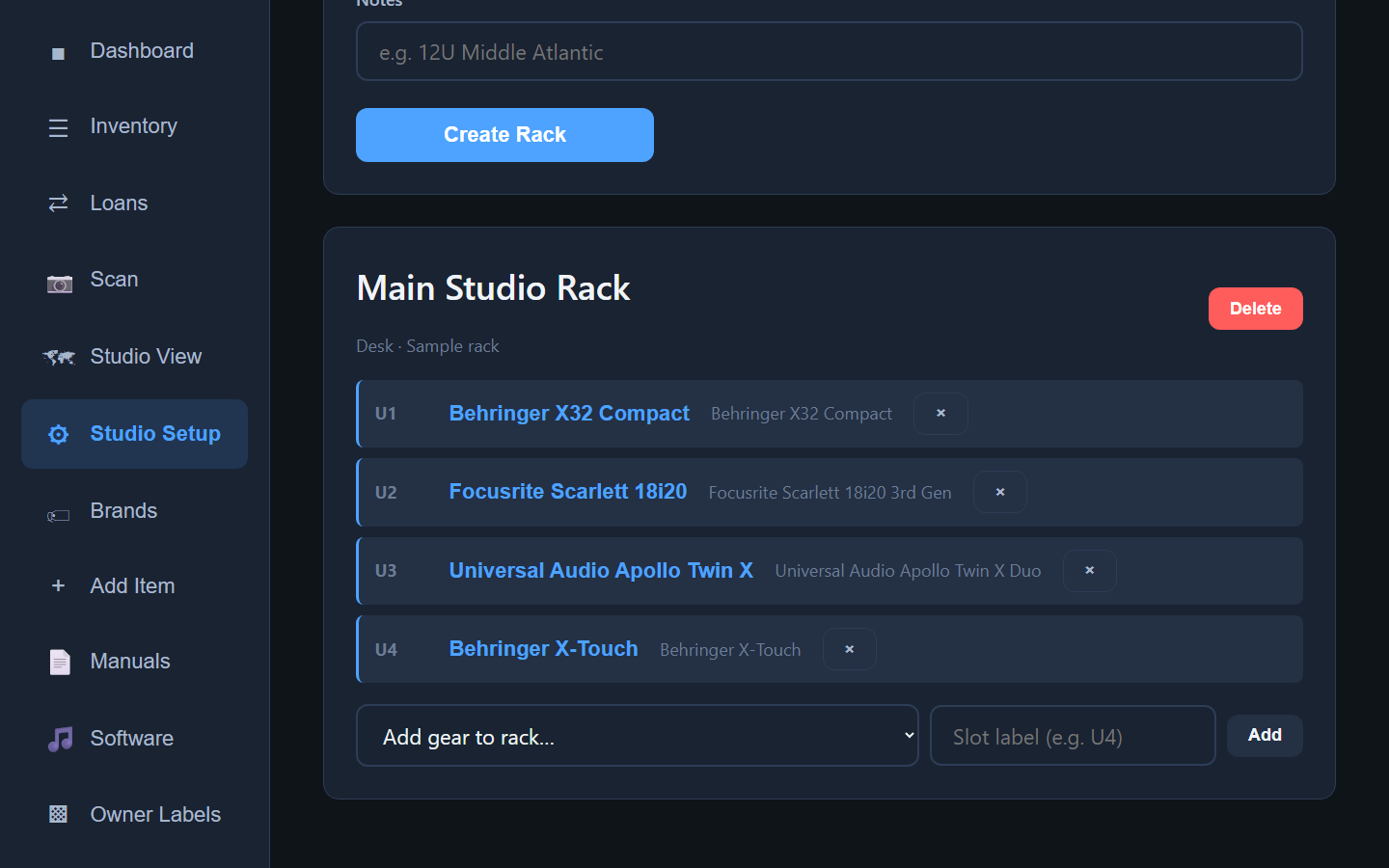This screenshot has height=868, width=1389.
Task: Click the U2 slot label
Action: [386, 493]
